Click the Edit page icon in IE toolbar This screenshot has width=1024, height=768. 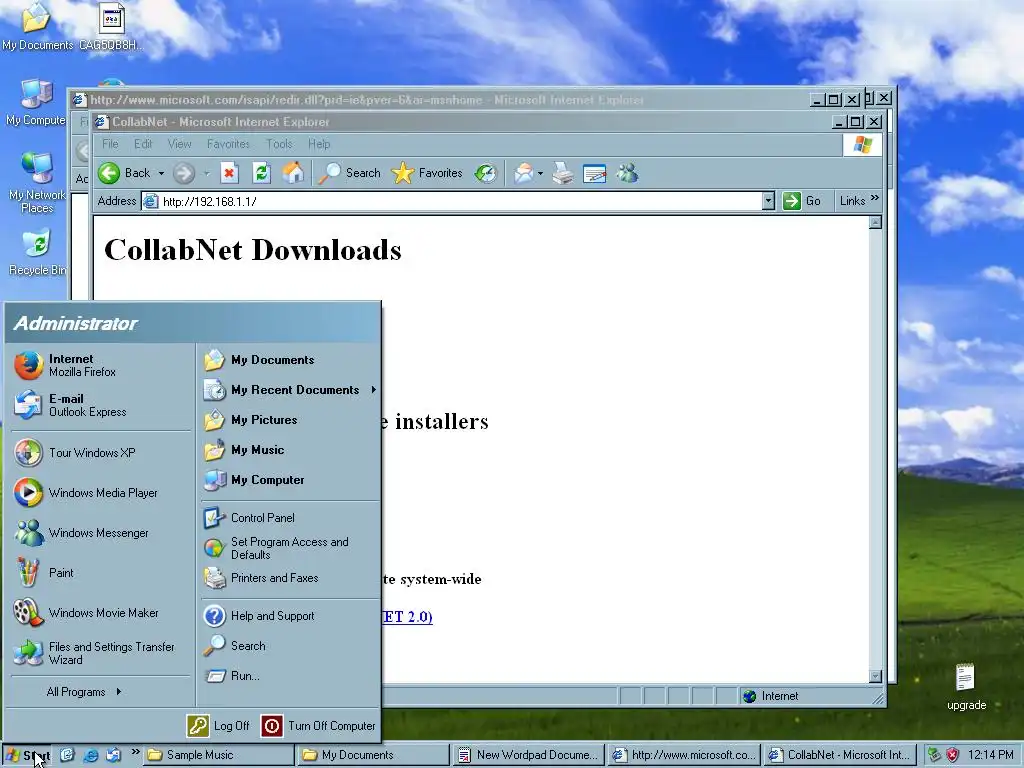point(594,174)
